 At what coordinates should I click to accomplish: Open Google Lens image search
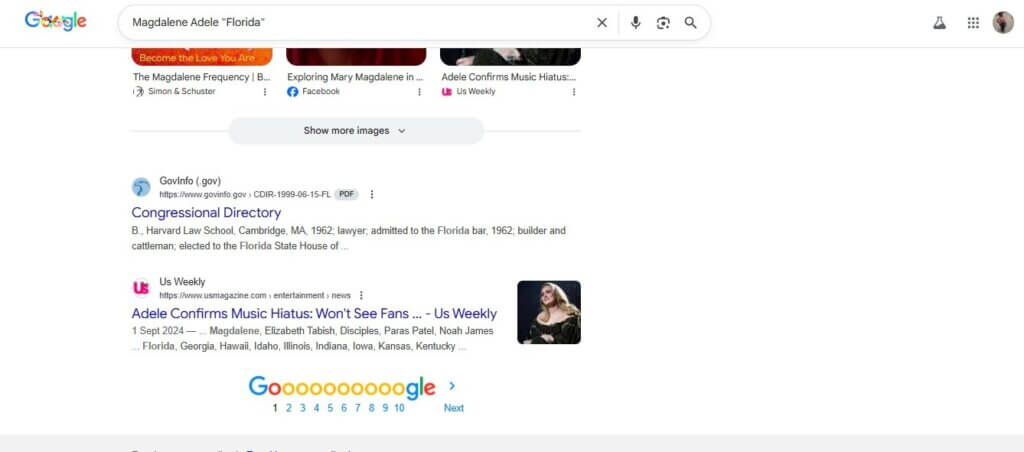pyautogui.click(x=662, y=22)
